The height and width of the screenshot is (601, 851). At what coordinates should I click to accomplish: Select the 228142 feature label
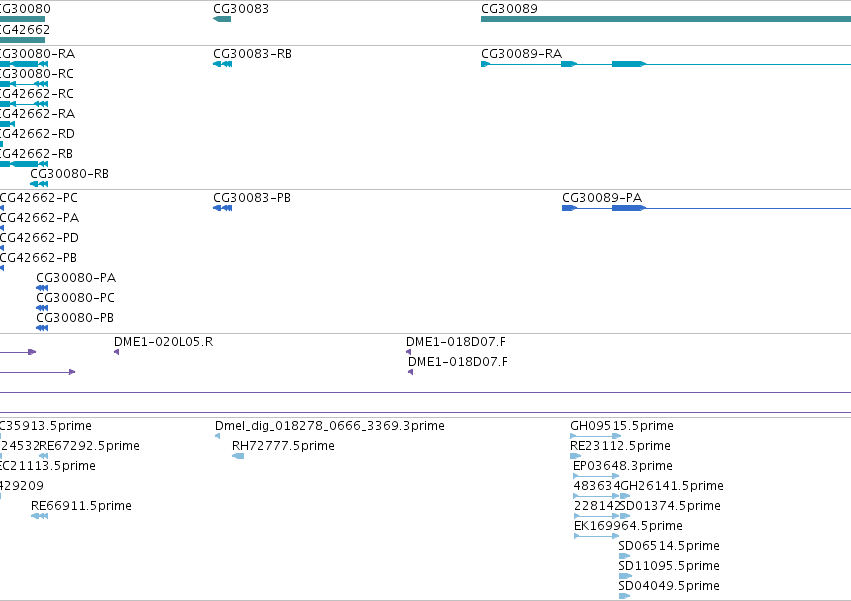[596, 506]
